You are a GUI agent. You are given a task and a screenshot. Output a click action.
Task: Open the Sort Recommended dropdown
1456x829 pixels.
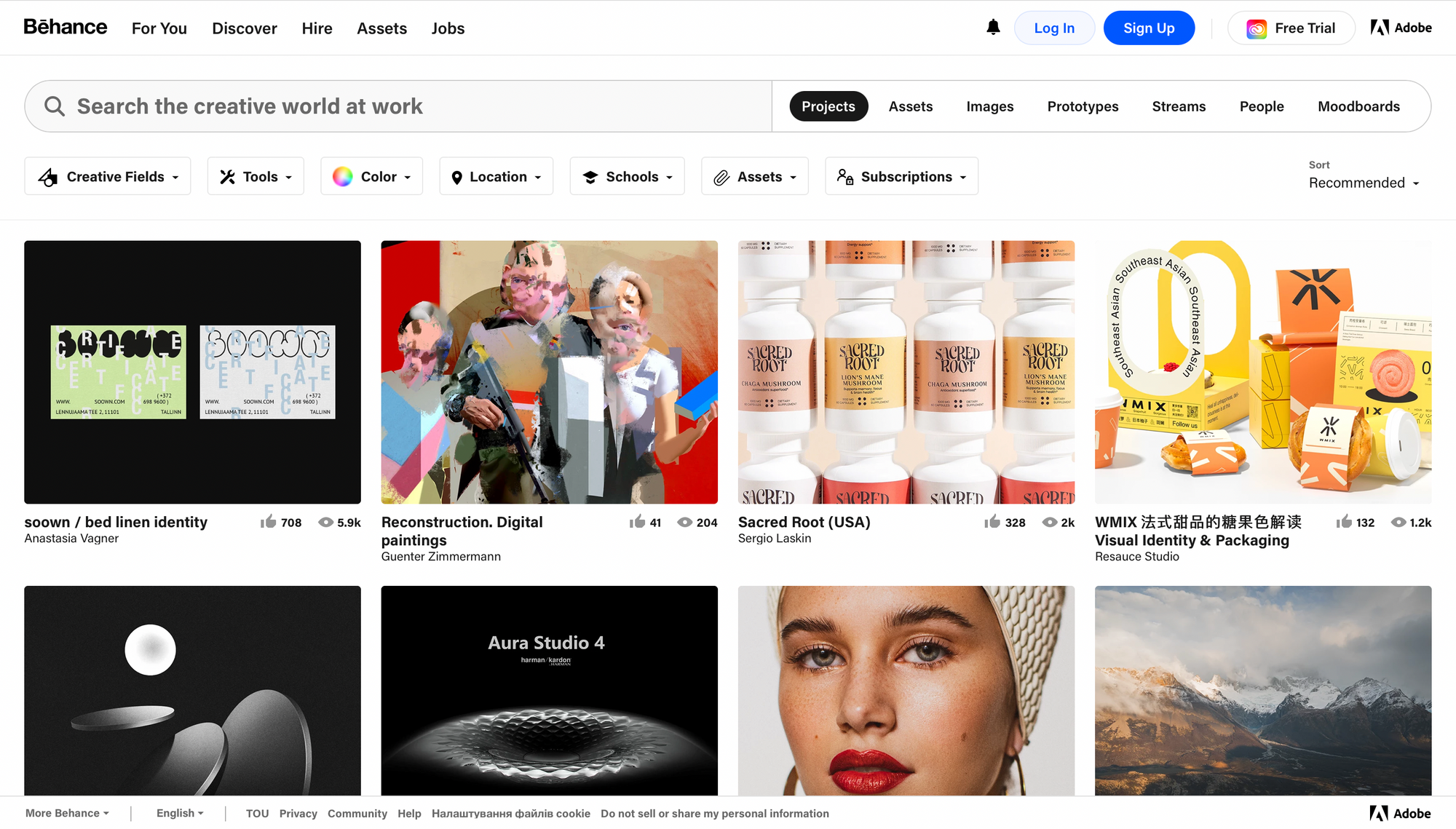(x=1364, y=183)
